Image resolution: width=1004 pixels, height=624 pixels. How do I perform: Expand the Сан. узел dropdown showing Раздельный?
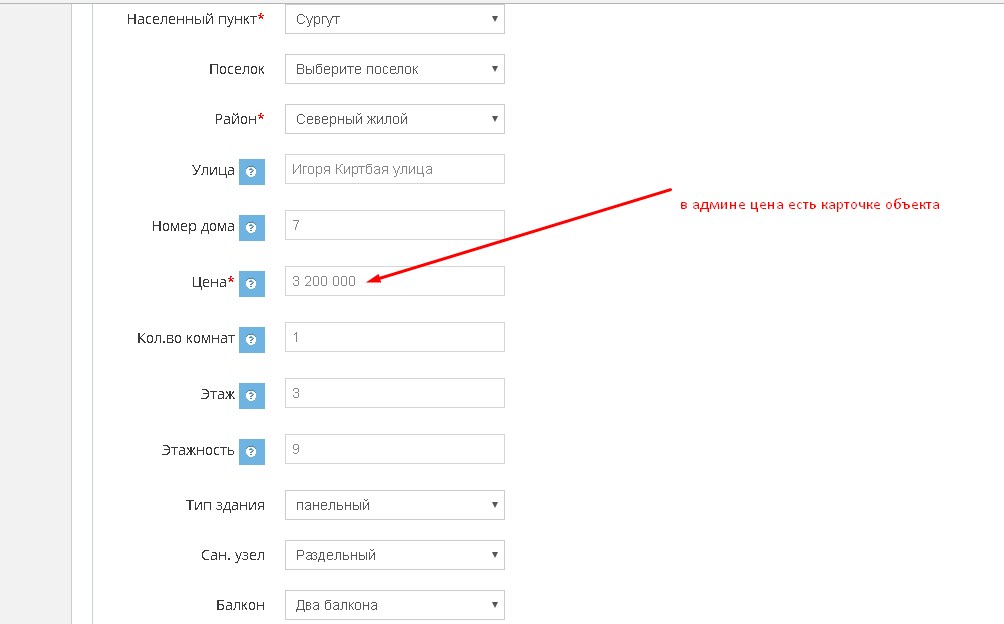[x=394, y=555]
